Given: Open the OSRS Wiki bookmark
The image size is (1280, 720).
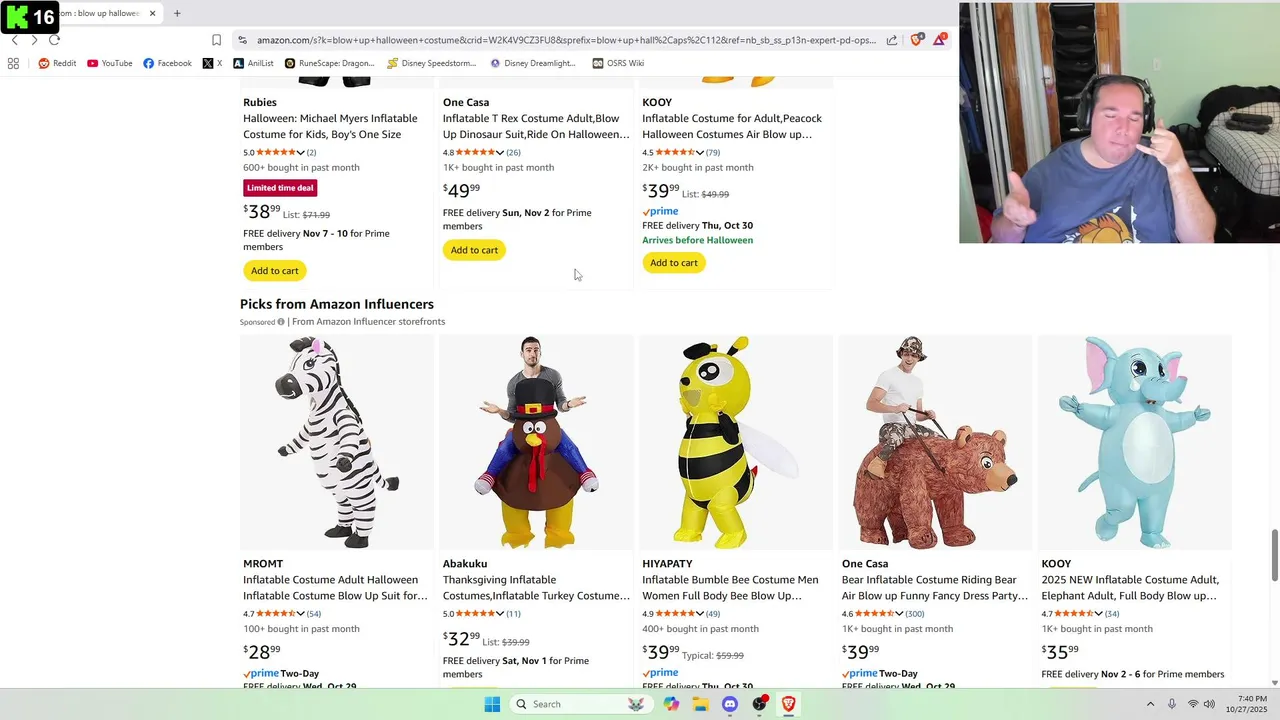Looking at the screenshot, I should [618, 63].
